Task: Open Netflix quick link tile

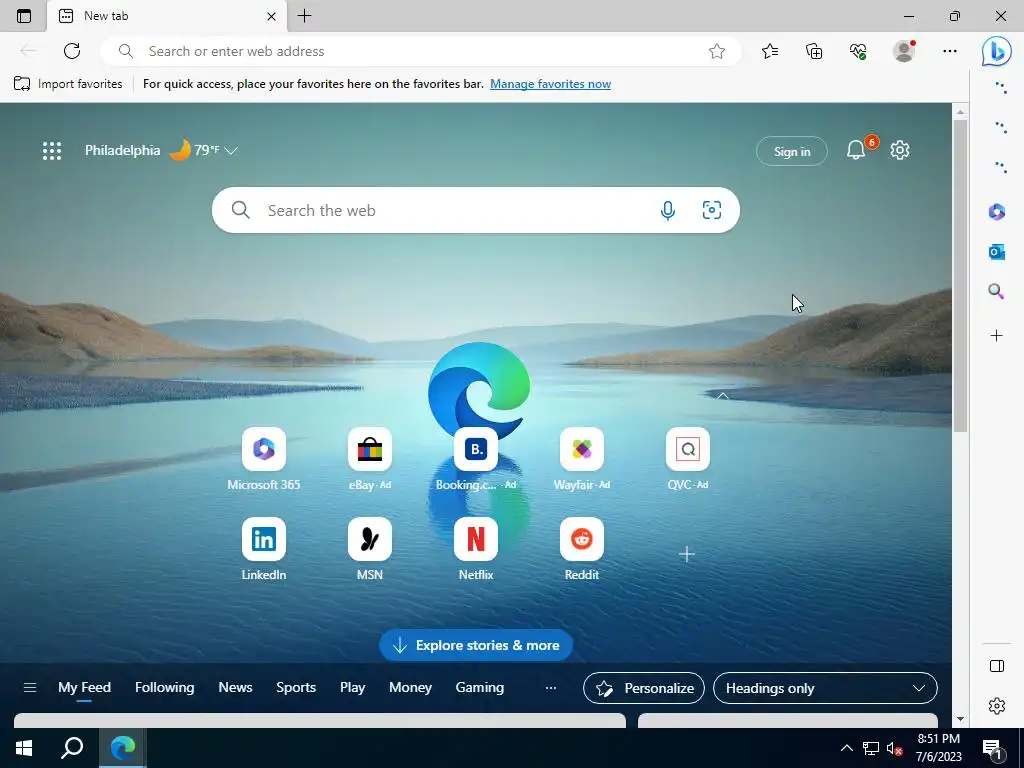Action: coord(476,549)
